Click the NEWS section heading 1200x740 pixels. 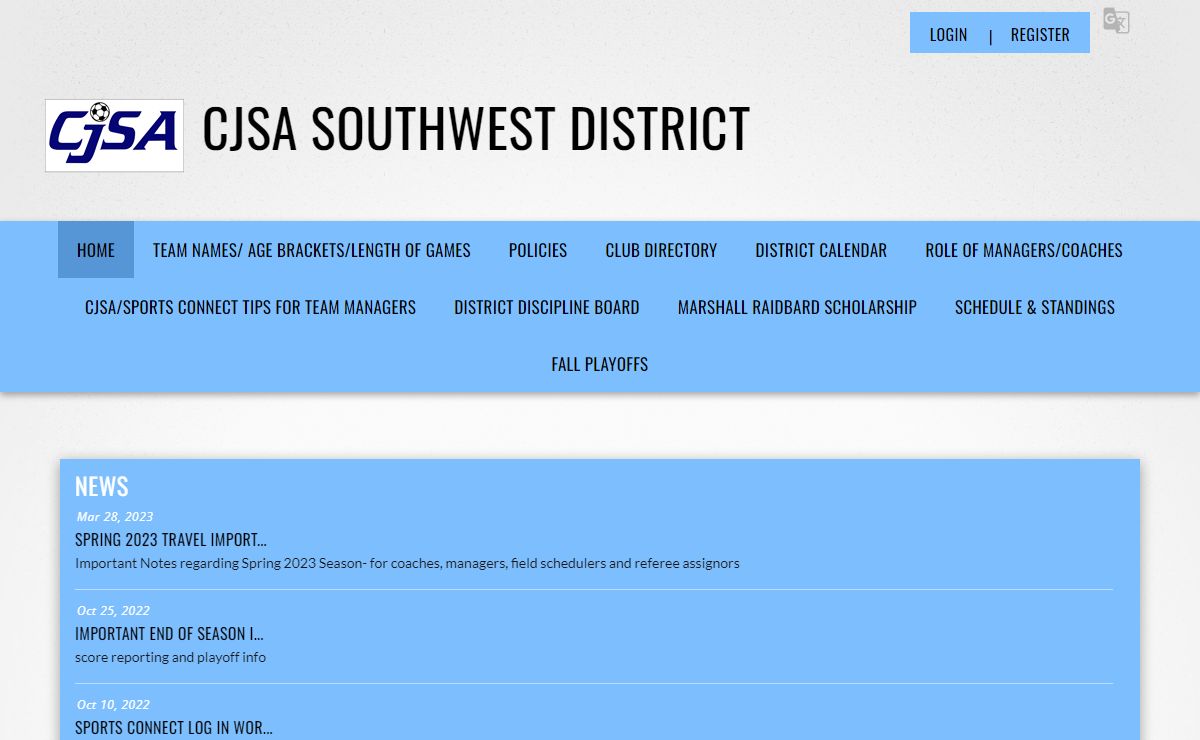click(102, 486)
